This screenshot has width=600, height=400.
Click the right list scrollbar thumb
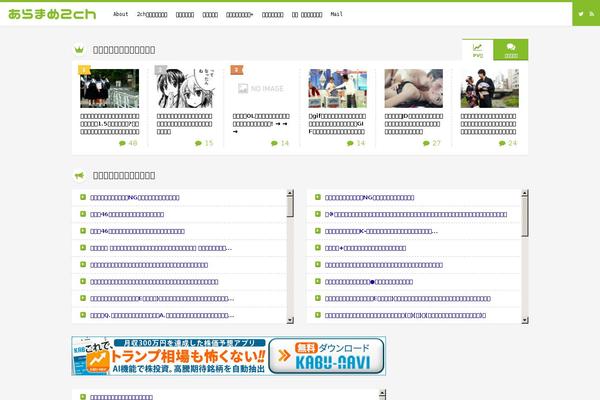pyautogui.click(x=525, y=217)
